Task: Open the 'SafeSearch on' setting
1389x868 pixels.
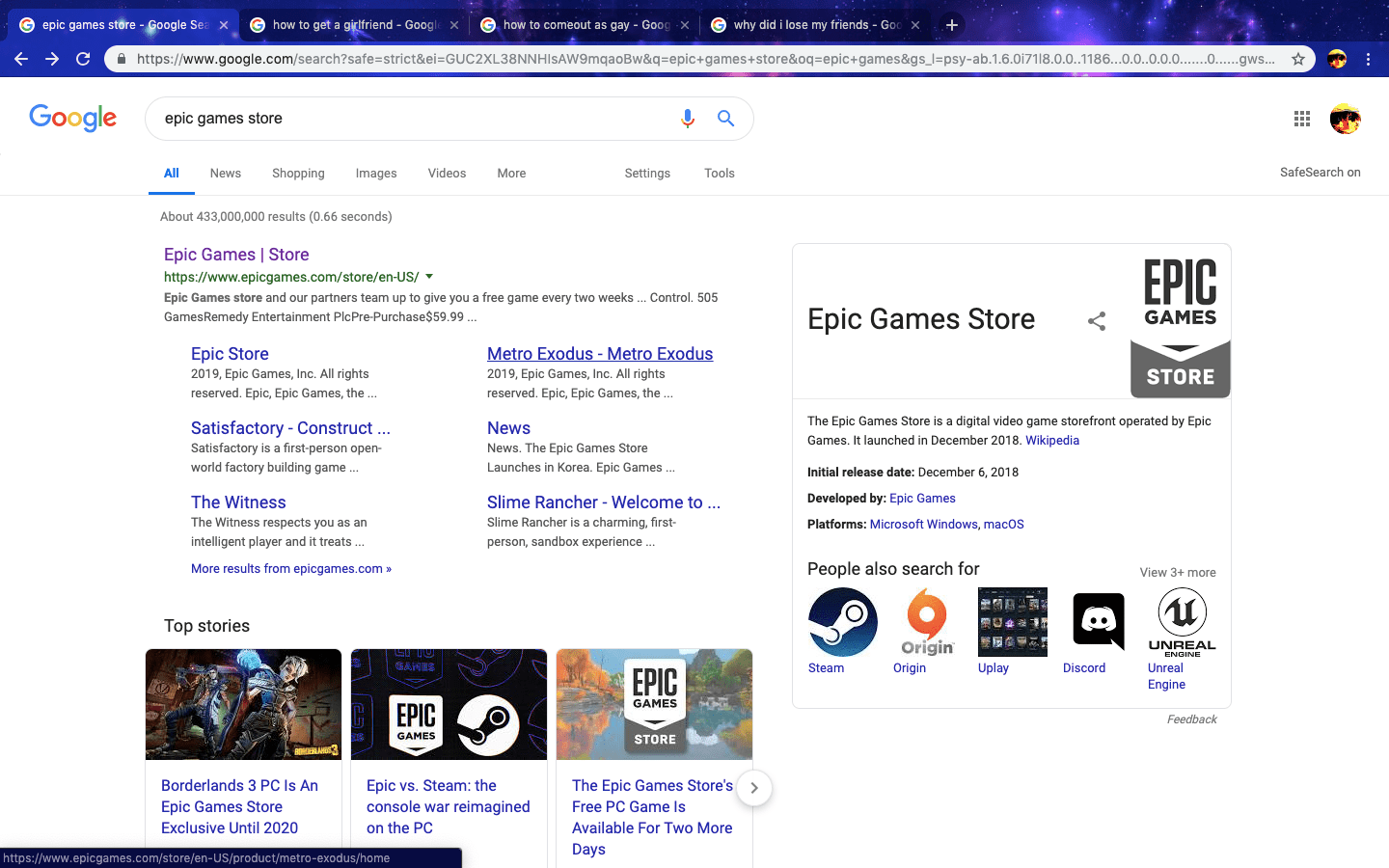Action: 1321,173
